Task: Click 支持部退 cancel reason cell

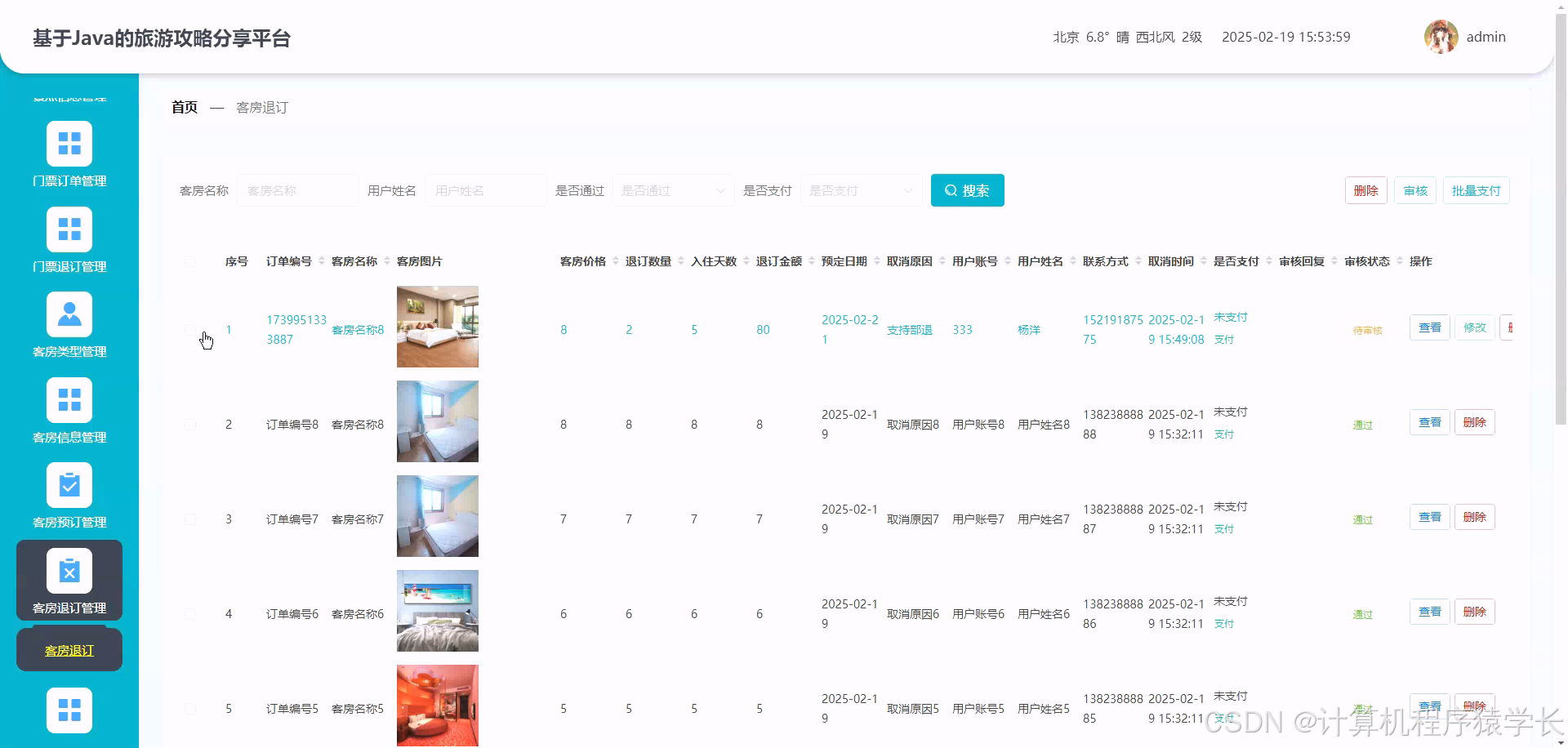Action: [x=910, y=330]
